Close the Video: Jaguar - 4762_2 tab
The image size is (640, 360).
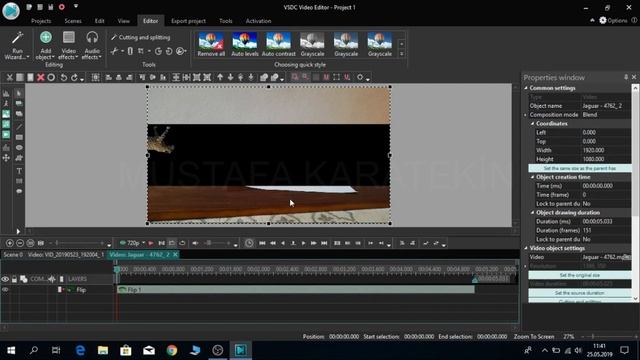pyautogui.click(x=175, y=255)
